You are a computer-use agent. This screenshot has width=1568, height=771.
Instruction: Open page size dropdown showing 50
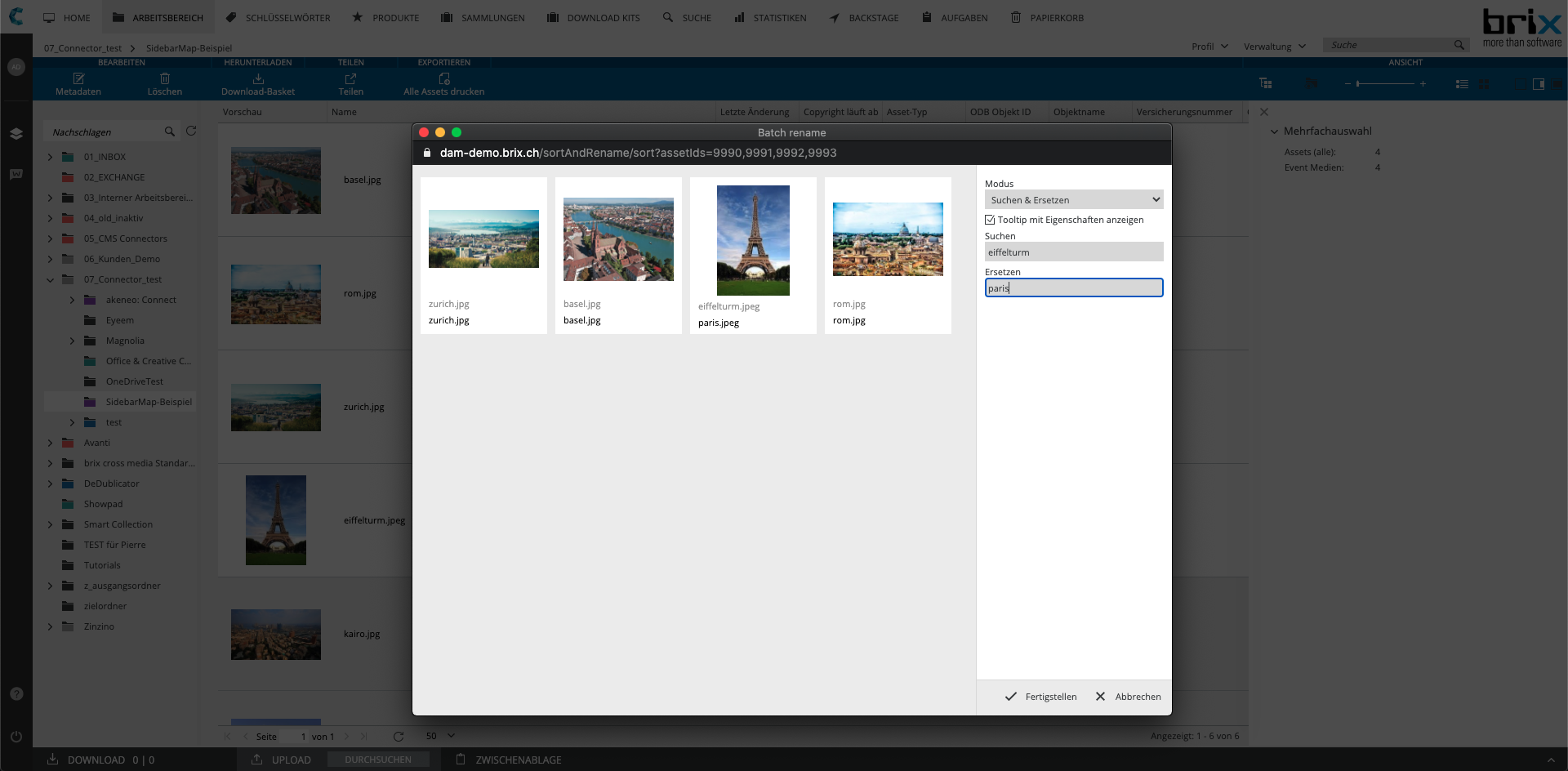pyautogui.click(x=440, y=736)
